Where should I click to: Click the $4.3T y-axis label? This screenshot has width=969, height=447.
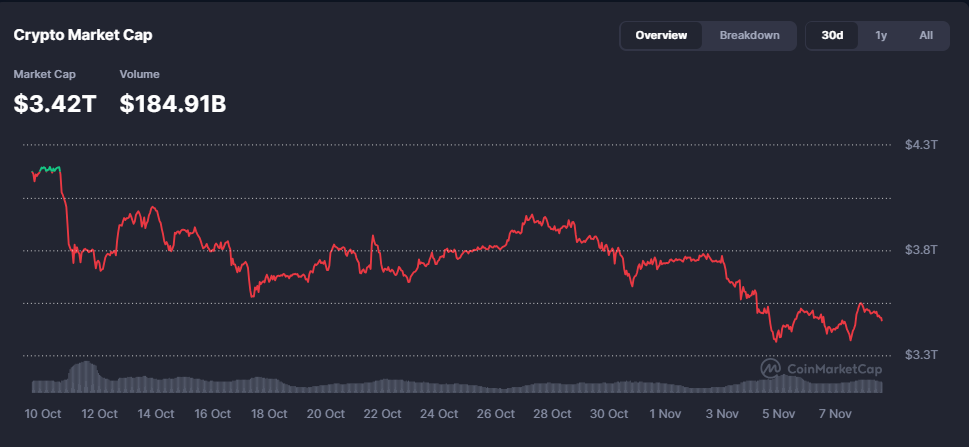click(921, 145)
